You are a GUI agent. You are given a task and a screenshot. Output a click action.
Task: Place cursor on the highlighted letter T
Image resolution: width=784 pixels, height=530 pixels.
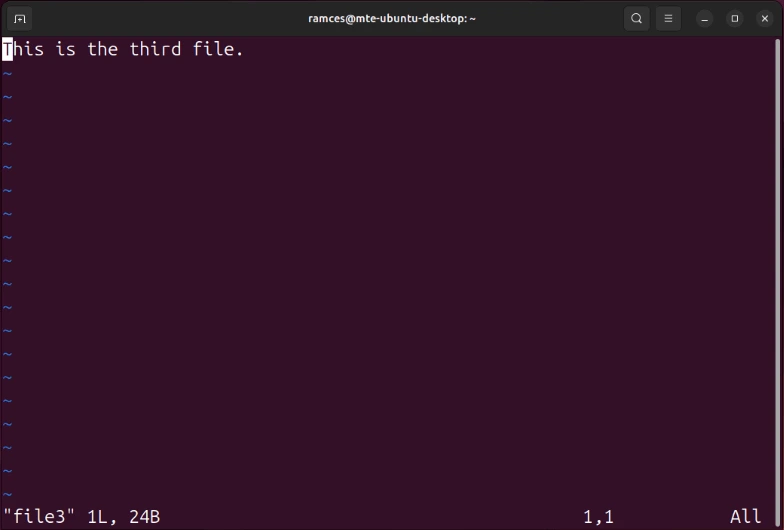[x=8, y=49]
